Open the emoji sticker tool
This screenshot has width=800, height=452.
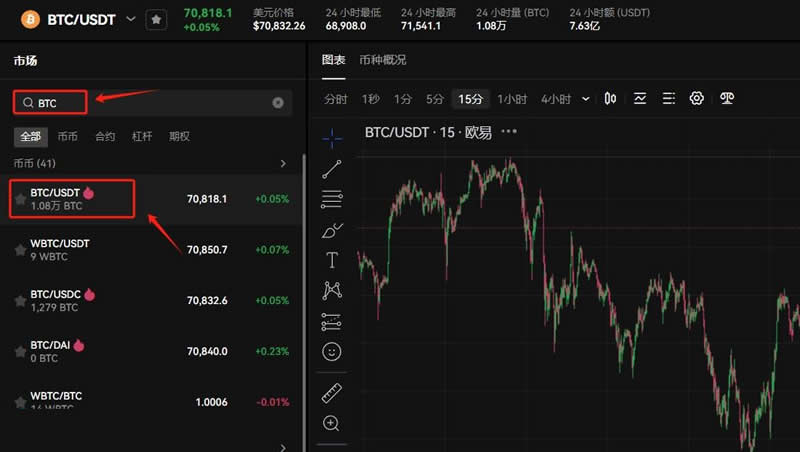[x=332, y=352]
